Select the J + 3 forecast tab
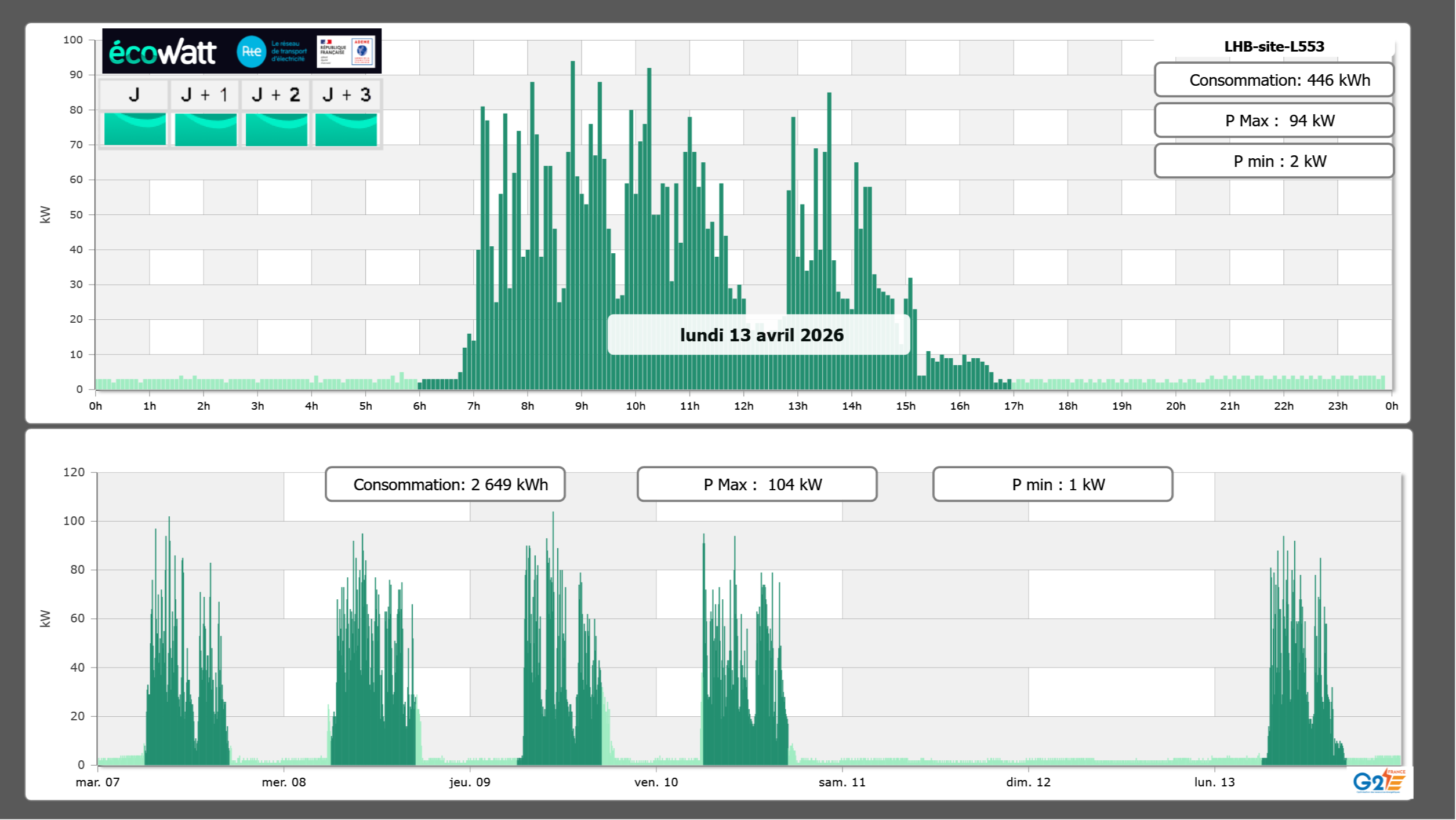The height and width of the screenshot is (820, 1456). (346, 94)
